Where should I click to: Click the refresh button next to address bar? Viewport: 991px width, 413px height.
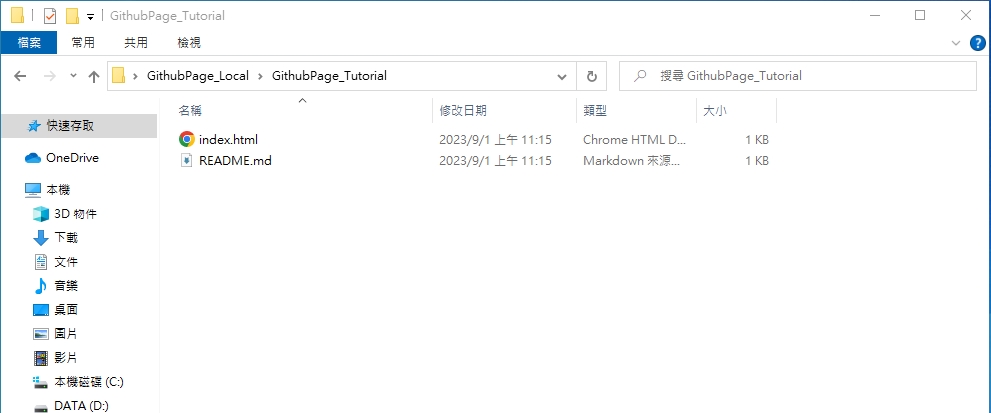[x=591, y=76]
